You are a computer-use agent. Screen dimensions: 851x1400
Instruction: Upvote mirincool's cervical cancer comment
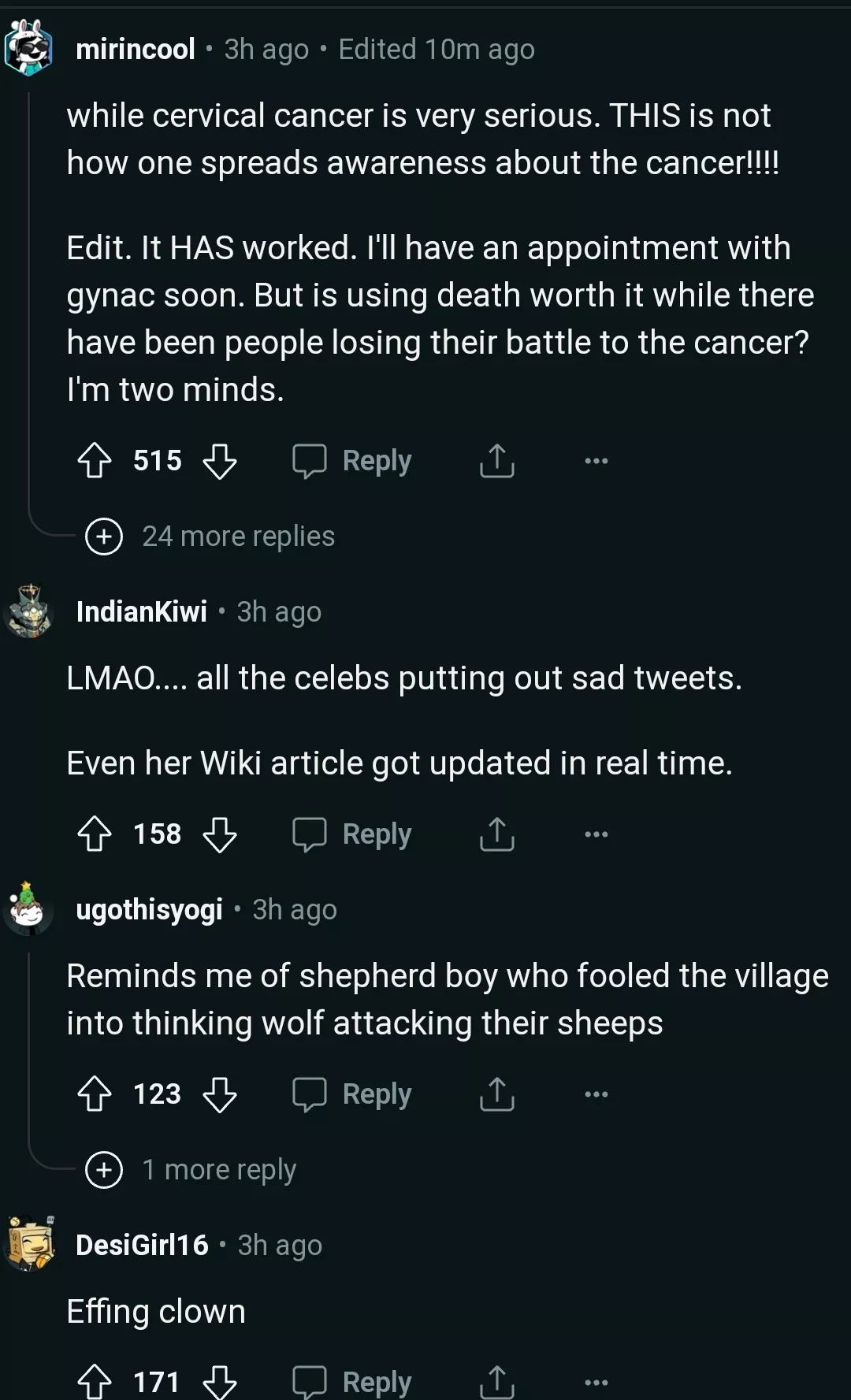click(x=95, y=461)
